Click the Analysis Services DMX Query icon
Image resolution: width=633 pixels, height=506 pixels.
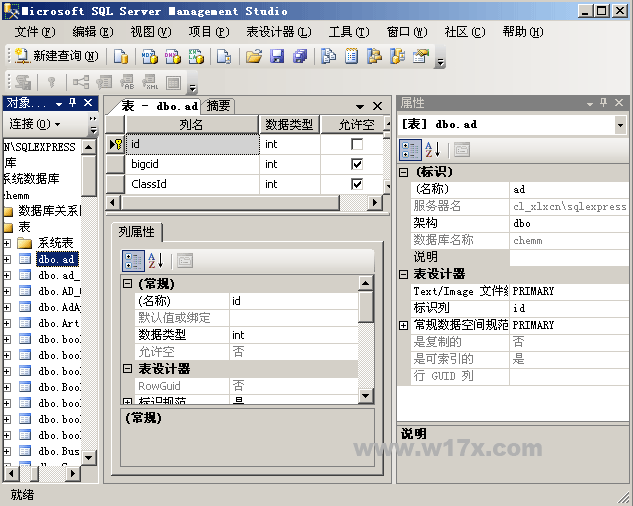(x=173, y=56)
